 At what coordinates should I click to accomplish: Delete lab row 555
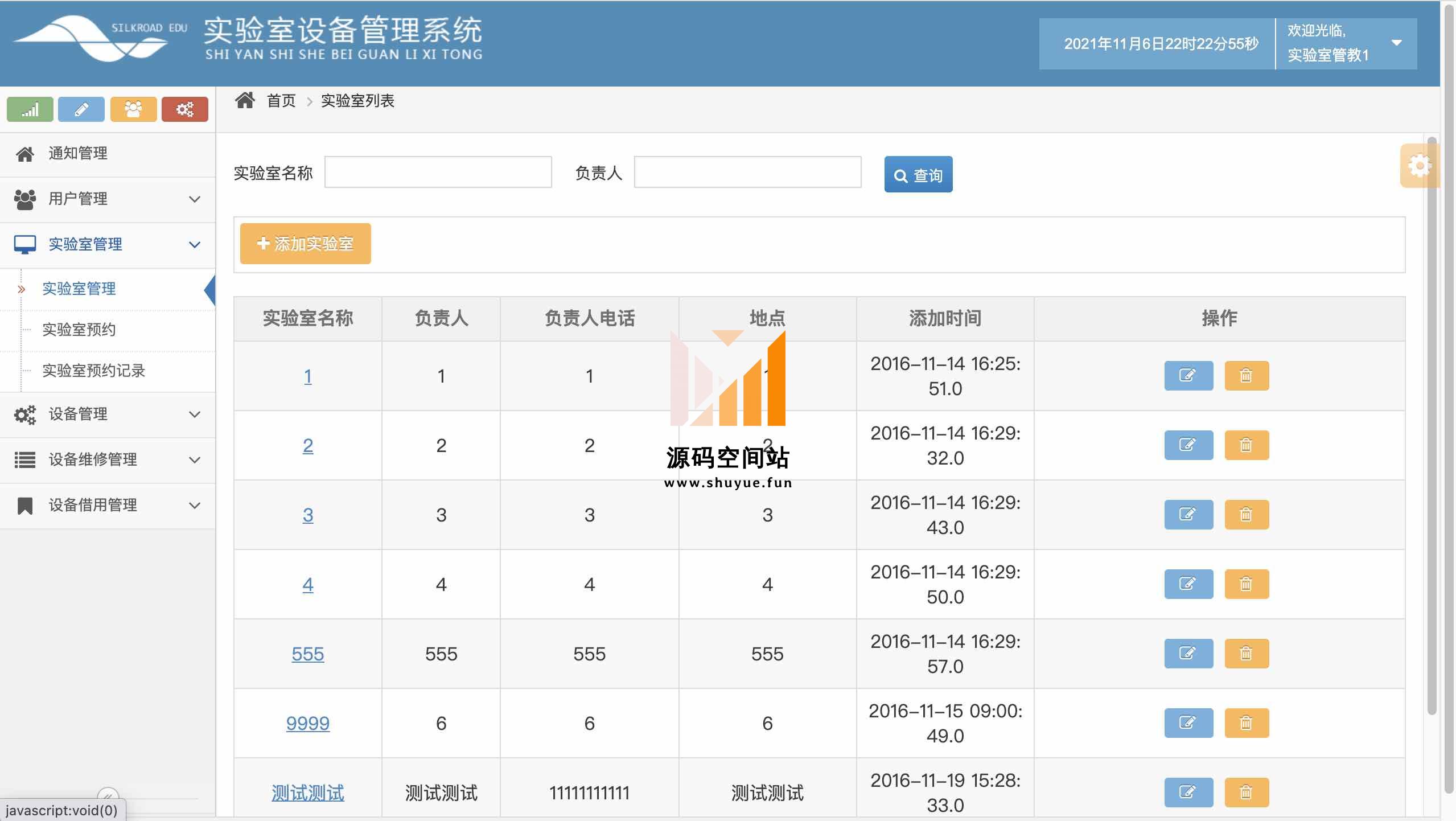(x=1247, y=654)
